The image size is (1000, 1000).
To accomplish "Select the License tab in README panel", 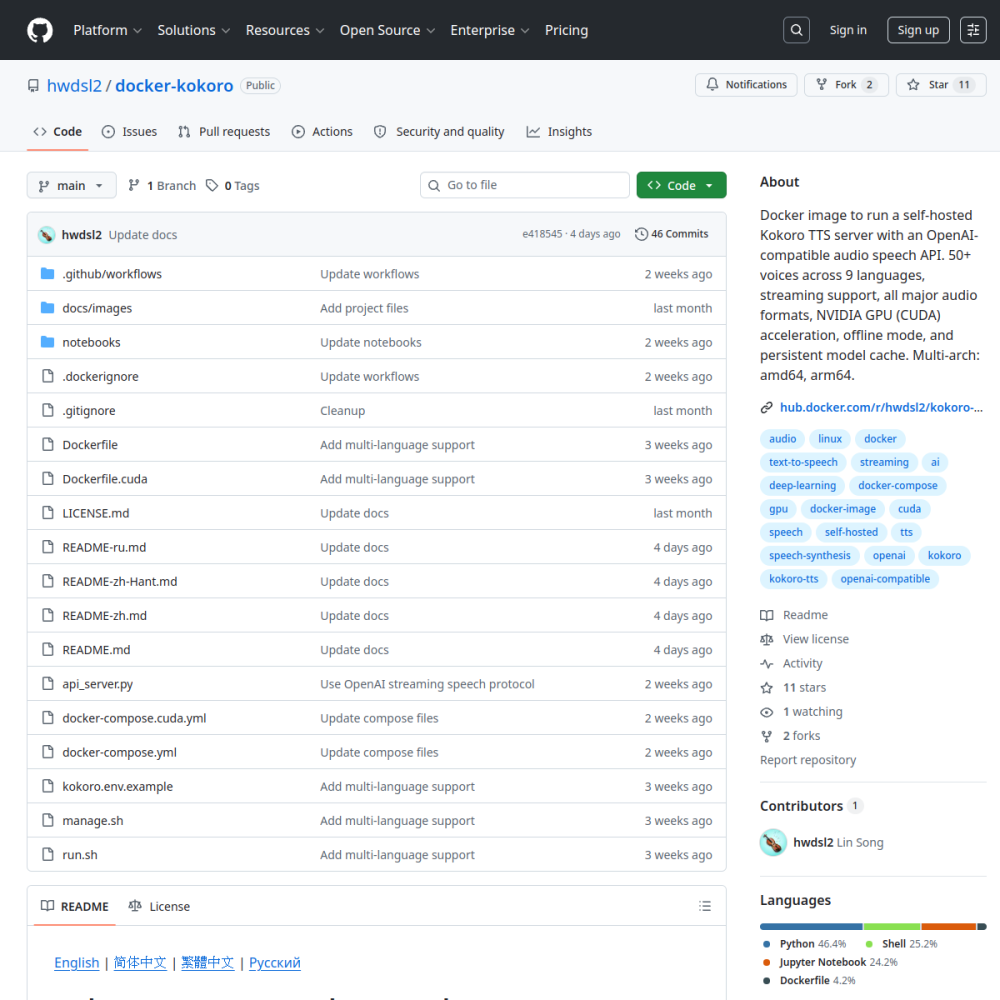I will [x=159, y=906].
